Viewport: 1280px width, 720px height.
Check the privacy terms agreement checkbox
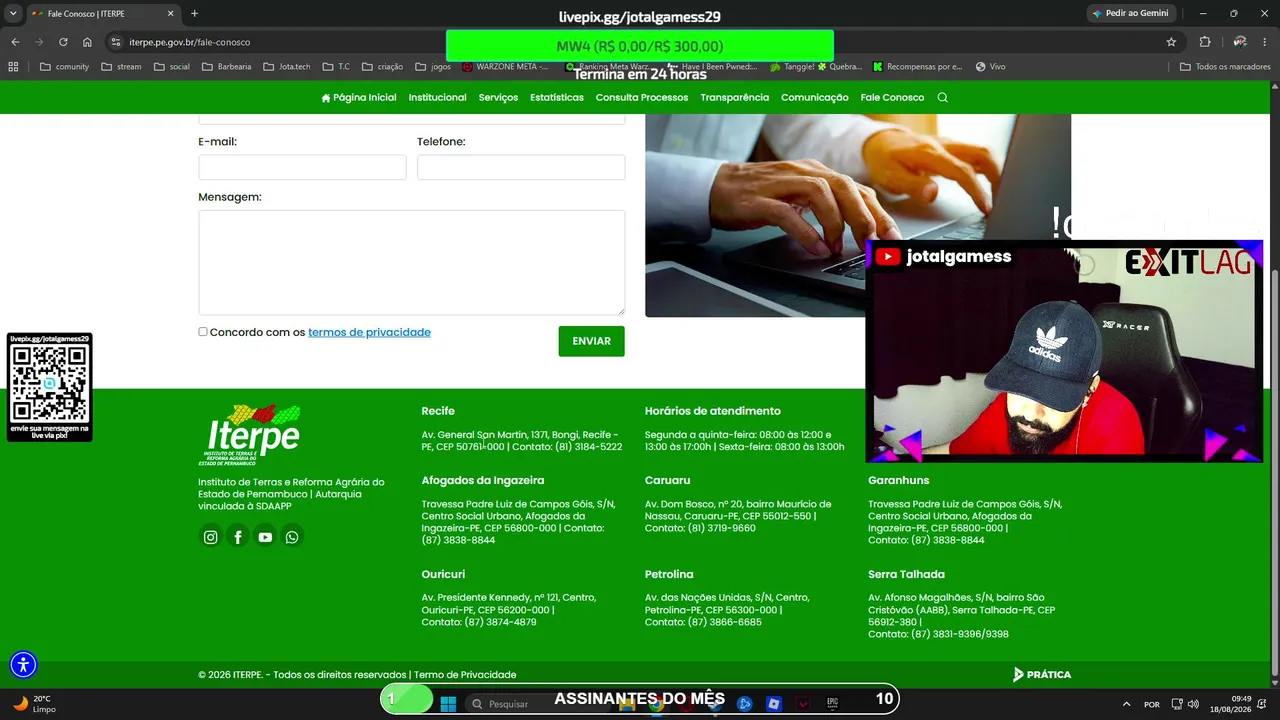203,332
